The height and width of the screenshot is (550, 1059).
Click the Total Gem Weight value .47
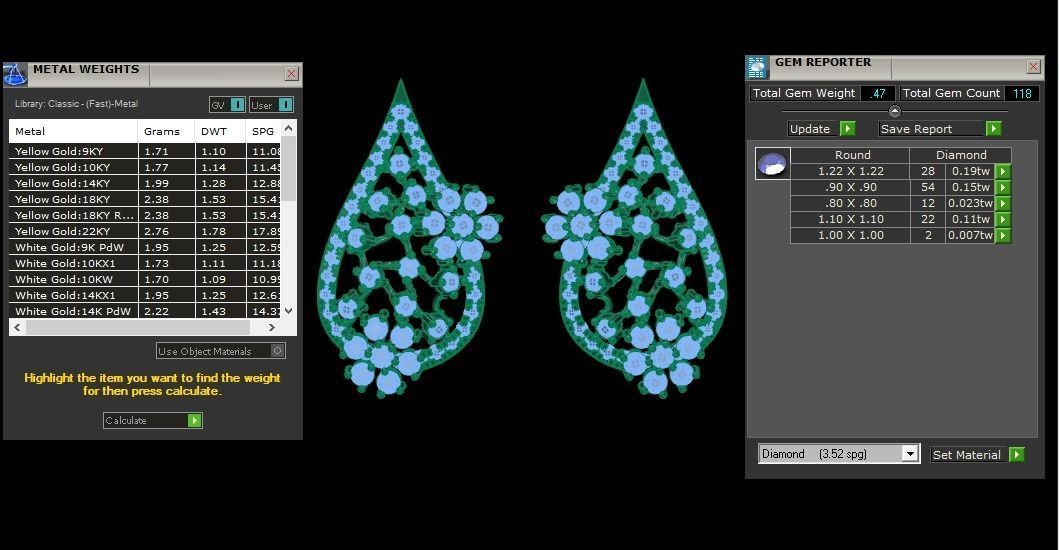coord(878,93)
